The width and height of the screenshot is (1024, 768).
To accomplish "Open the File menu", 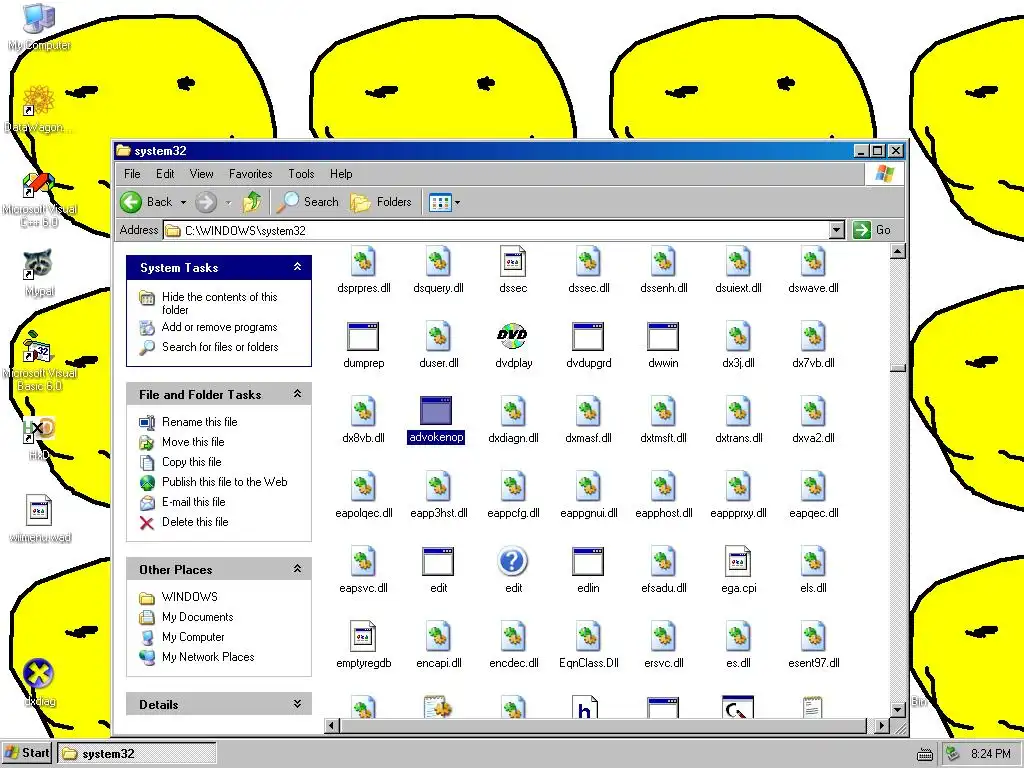I will pos(132,174).
